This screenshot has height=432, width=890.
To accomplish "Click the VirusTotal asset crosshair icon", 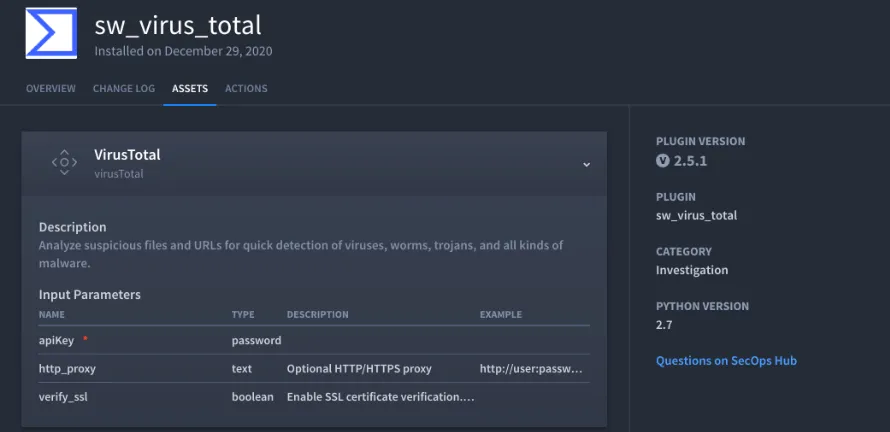I will 64,162.
